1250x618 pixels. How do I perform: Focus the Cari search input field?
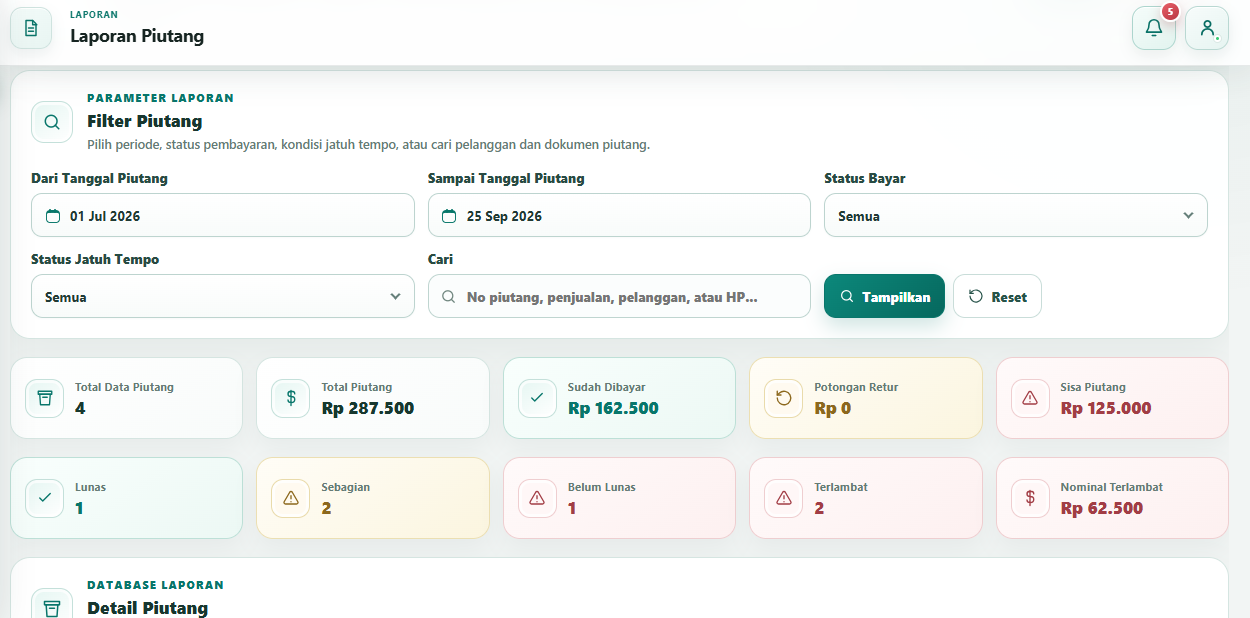tap(619, 296)
